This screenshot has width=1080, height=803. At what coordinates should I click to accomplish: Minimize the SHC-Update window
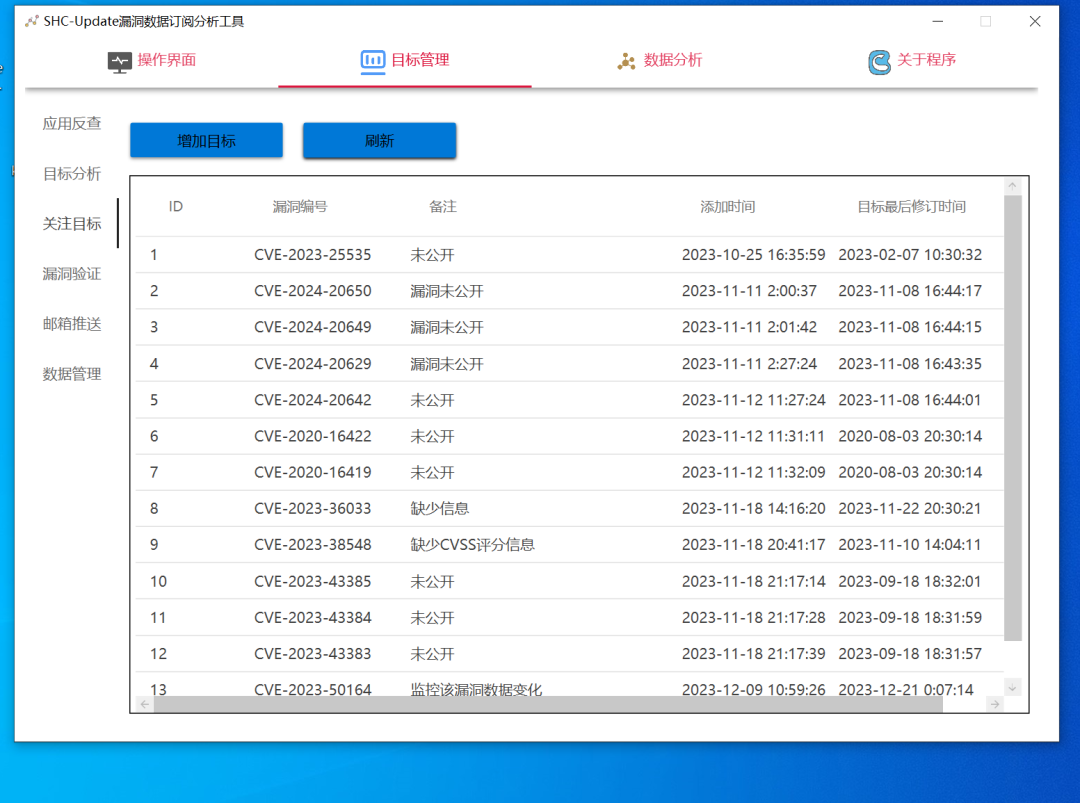[937, 21]
